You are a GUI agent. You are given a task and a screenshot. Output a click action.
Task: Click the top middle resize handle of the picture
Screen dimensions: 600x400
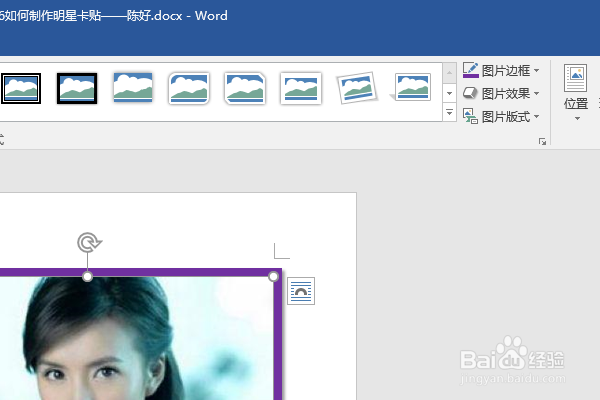point(88,276)
